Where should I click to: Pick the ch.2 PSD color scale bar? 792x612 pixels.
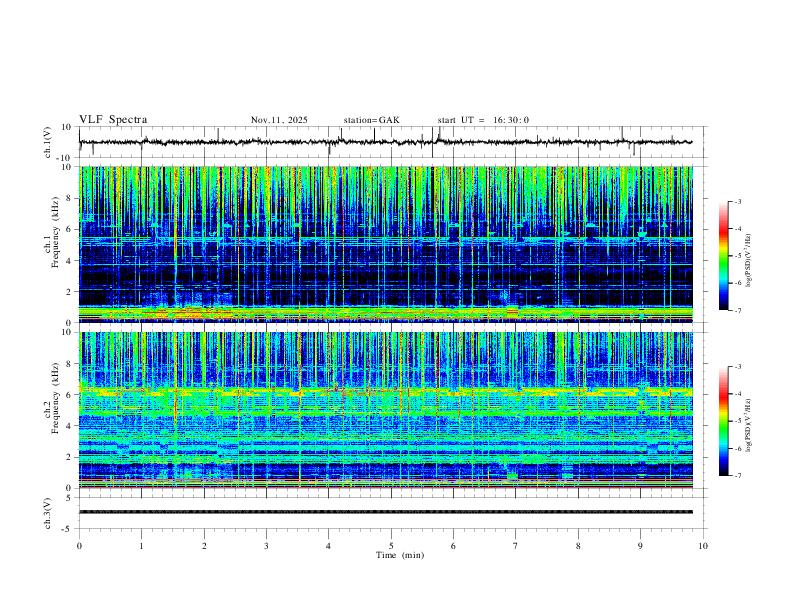click(x=723, y=421)
